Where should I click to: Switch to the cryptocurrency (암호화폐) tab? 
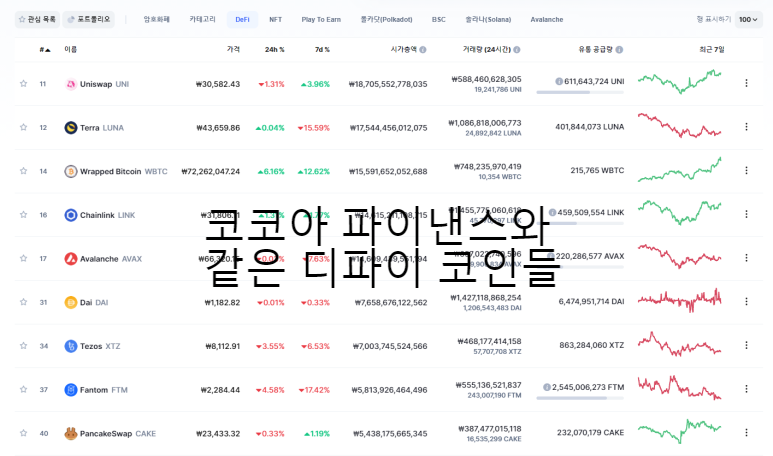(x=156, y=20)
